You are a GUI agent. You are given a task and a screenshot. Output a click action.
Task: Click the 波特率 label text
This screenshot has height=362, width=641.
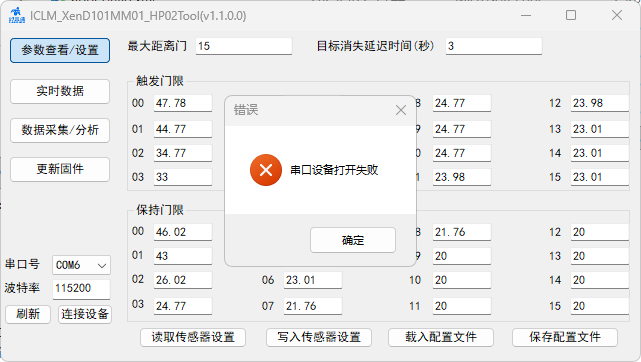(x=22, y=288)
